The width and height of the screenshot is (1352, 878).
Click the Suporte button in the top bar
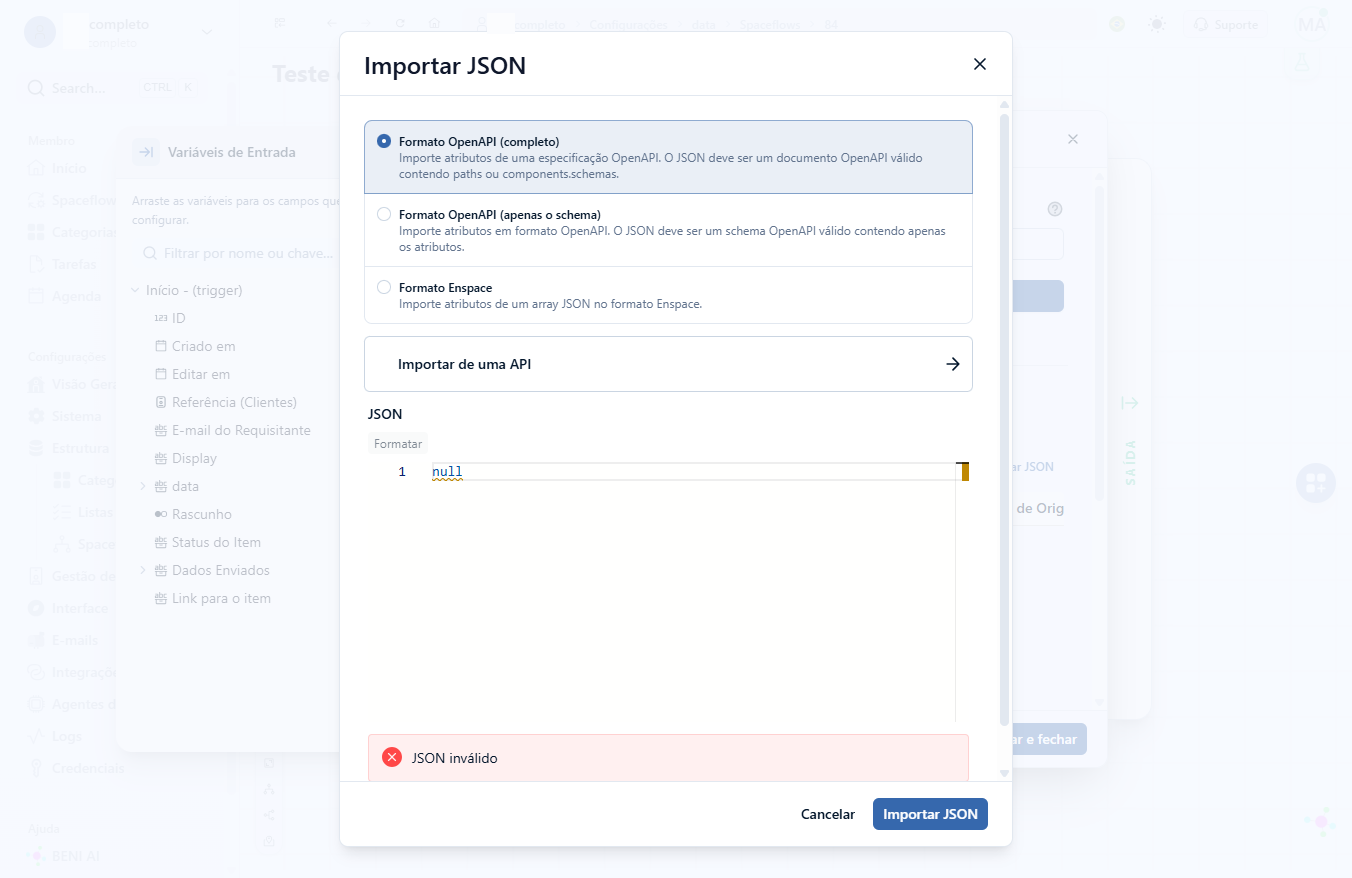pos(1226,24)
